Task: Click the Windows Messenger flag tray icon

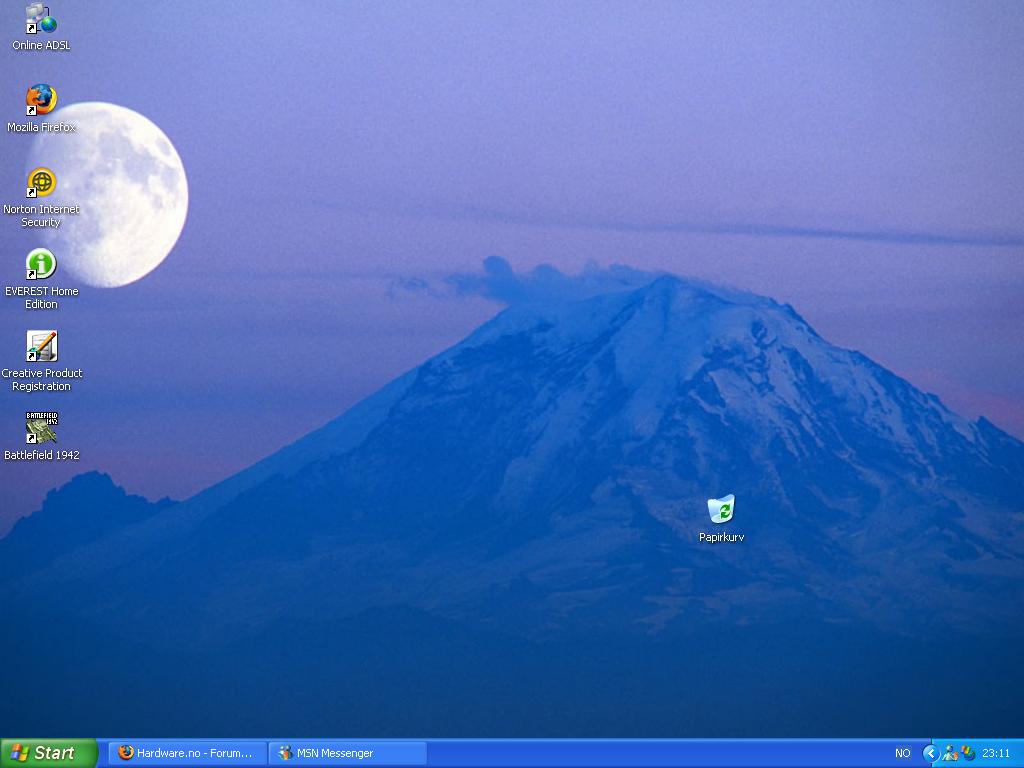Action: [x=968, y=753]
